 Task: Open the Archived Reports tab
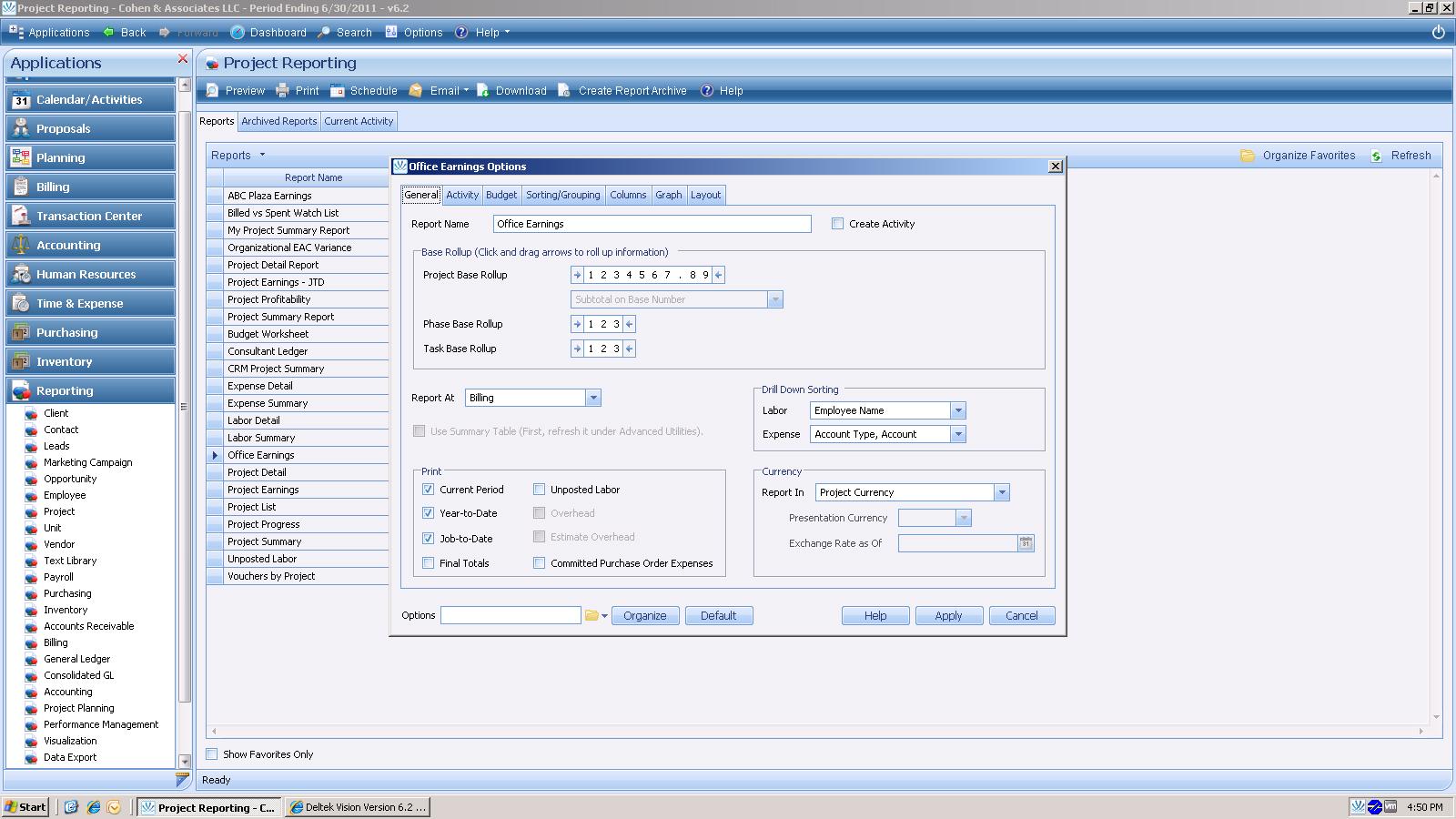pyautogui.click(x=278, y=121)
